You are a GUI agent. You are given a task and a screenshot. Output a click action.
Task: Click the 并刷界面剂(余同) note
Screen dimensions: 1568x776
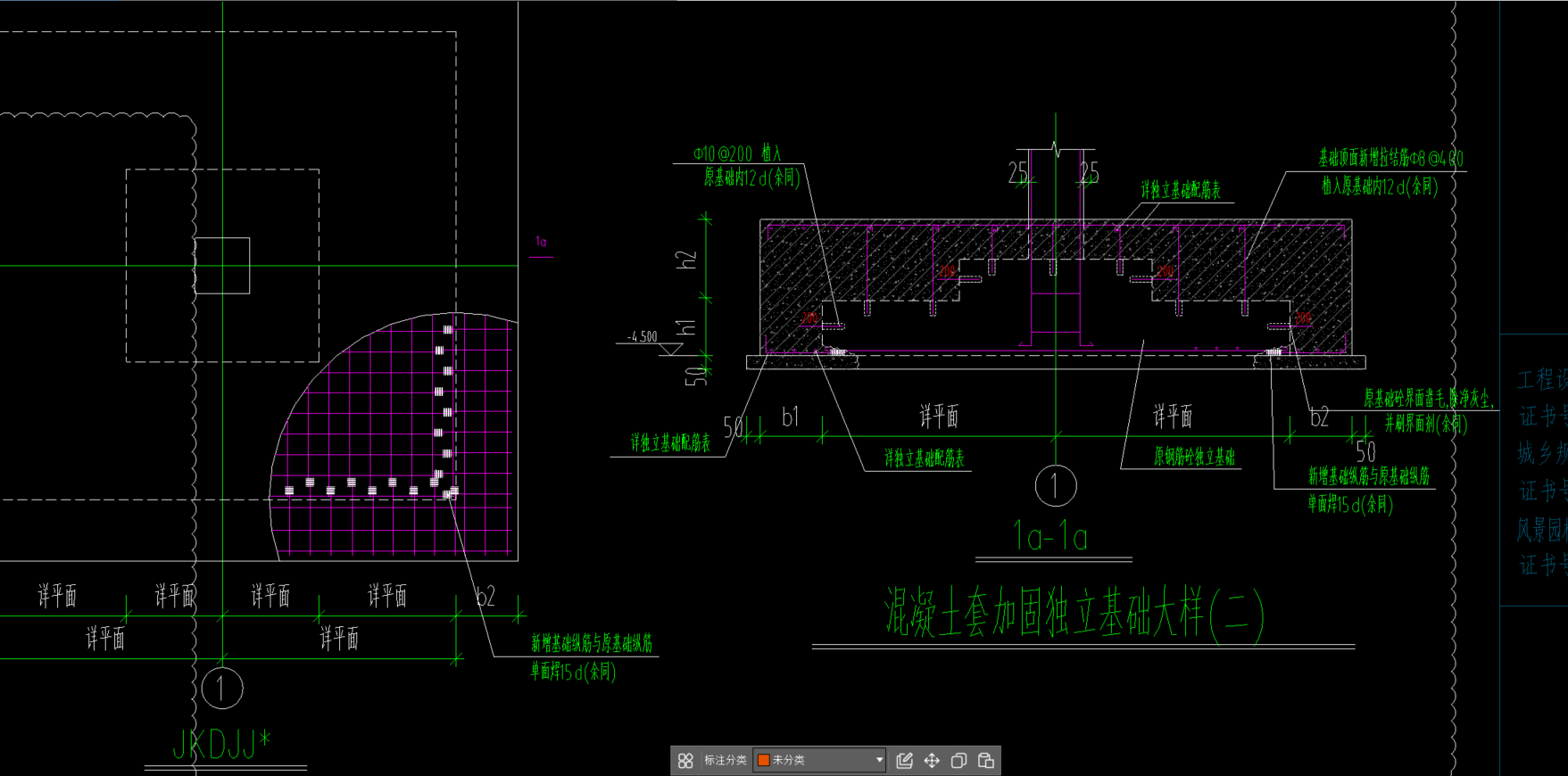[x=1425, y=424]
